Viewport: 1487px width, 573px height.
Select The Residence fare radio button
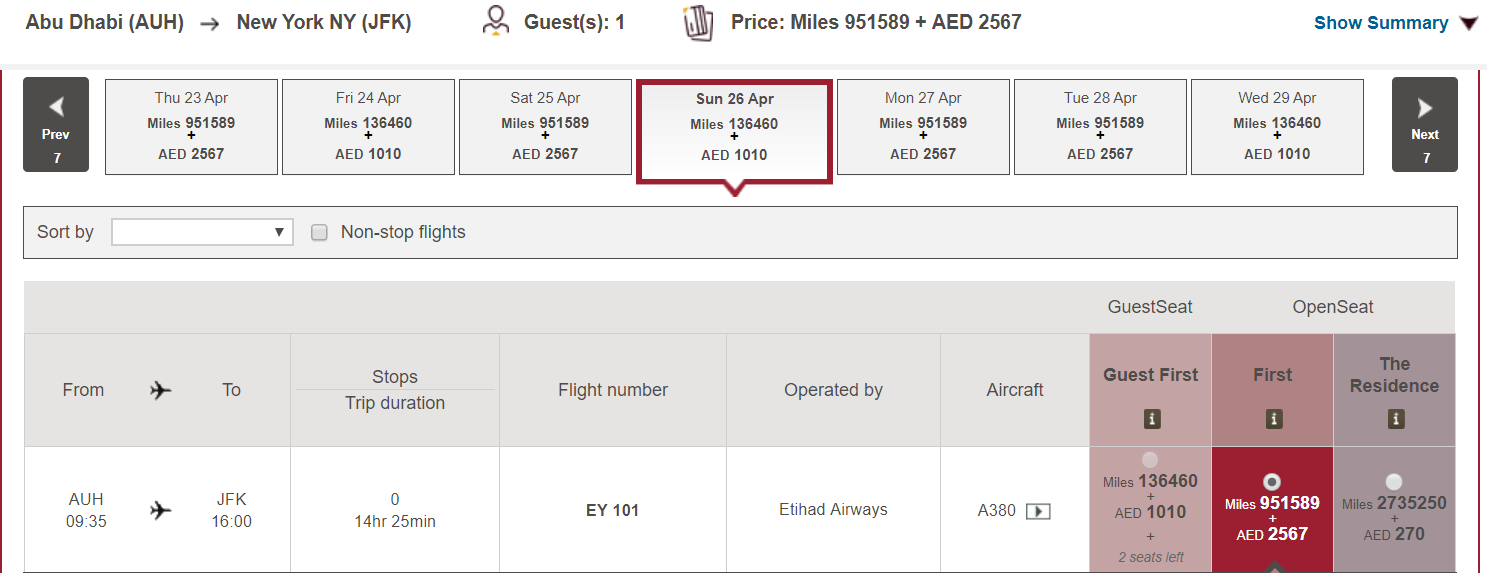[x=1394, y=481]
